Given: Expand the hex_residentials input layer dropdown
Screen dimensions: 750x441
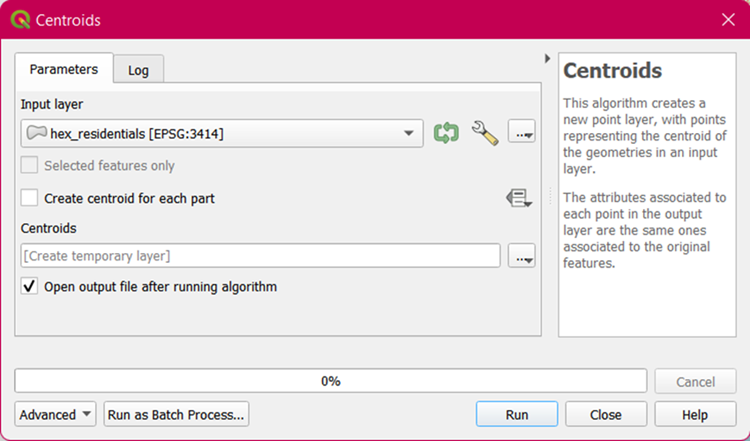Looking at the screenshot, I should [x=408, y=133].
